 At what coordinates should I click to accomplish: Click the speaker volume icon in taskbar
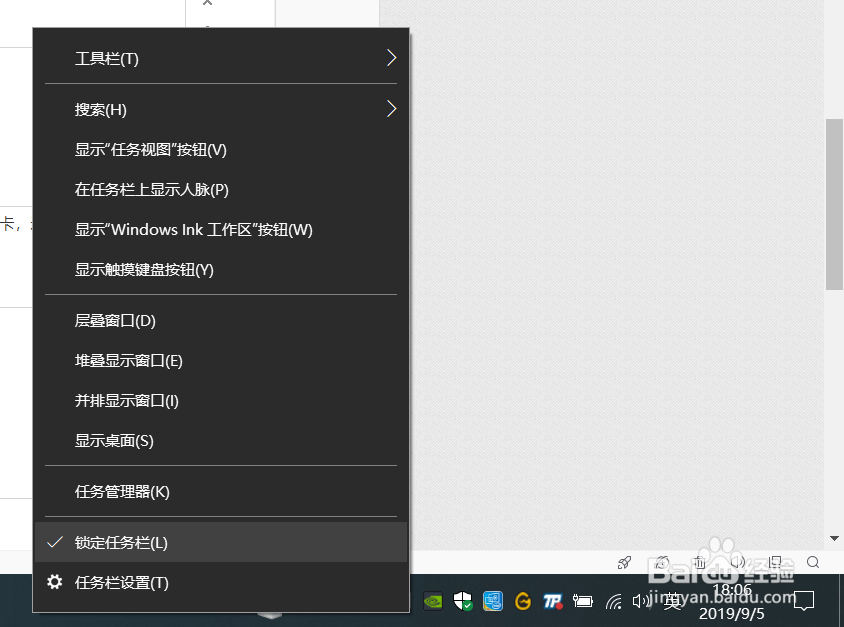(x=641, y=601)
